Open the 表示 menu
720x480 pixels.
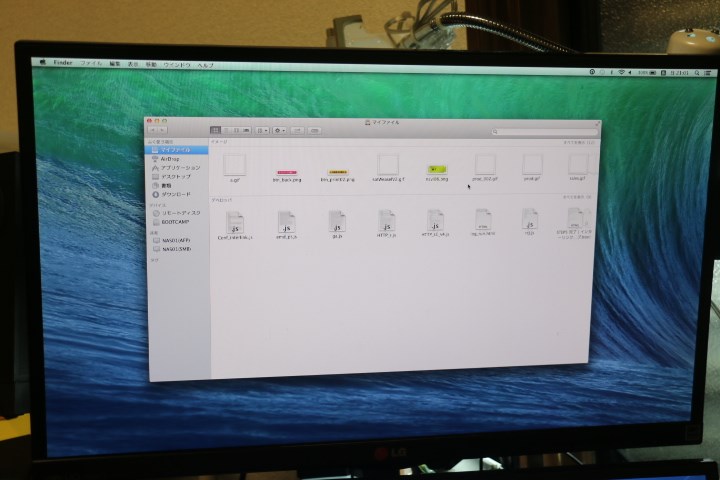pyautogui.click(x=133, y=64)
